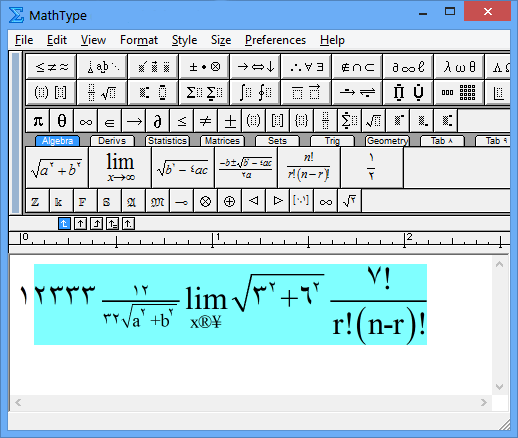Insert the one-half fraction expression
The image size is (518, 438).
[x=372, y=167]
